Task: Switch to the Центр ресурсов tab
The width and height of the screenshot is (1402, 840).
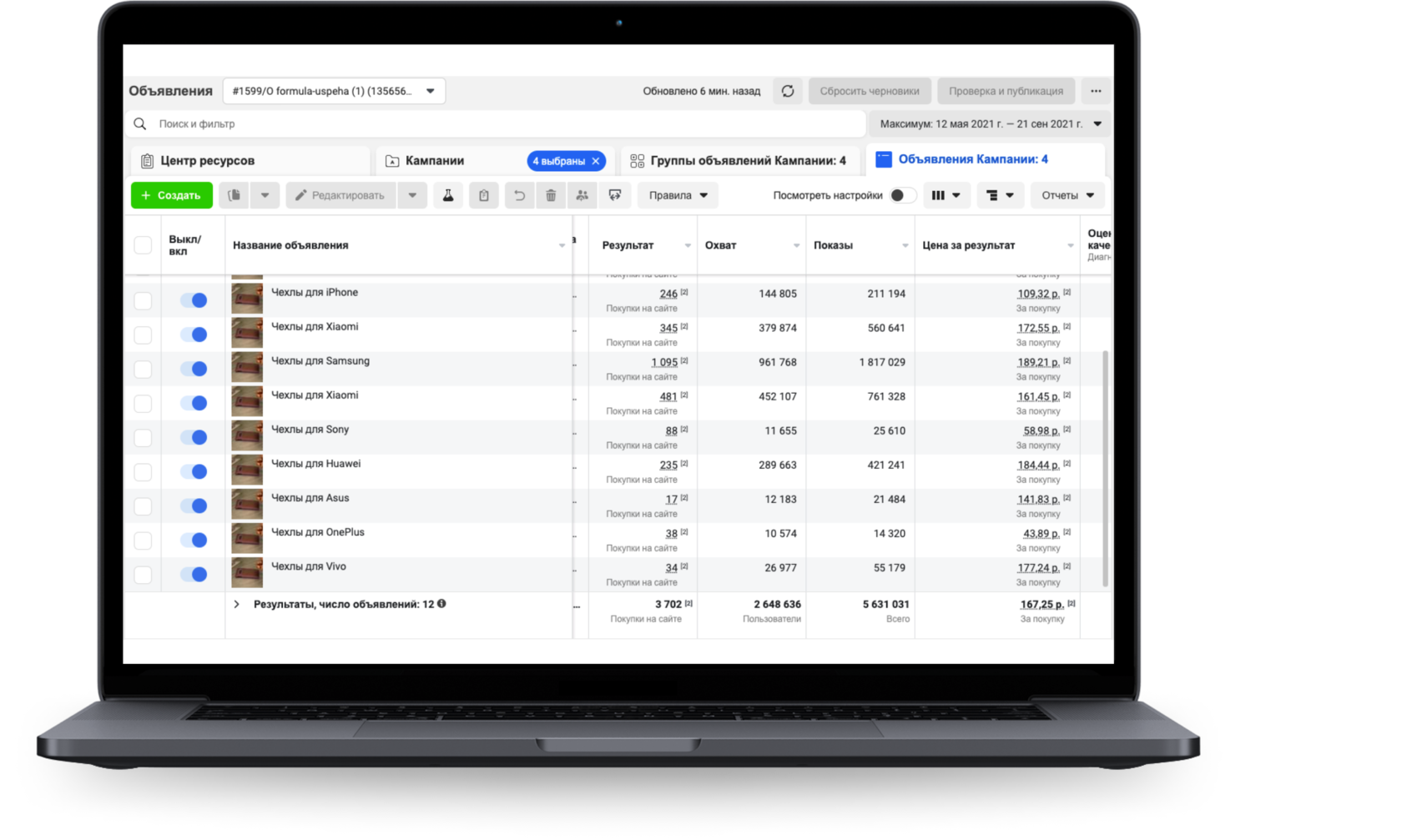Action: [250, 161]
